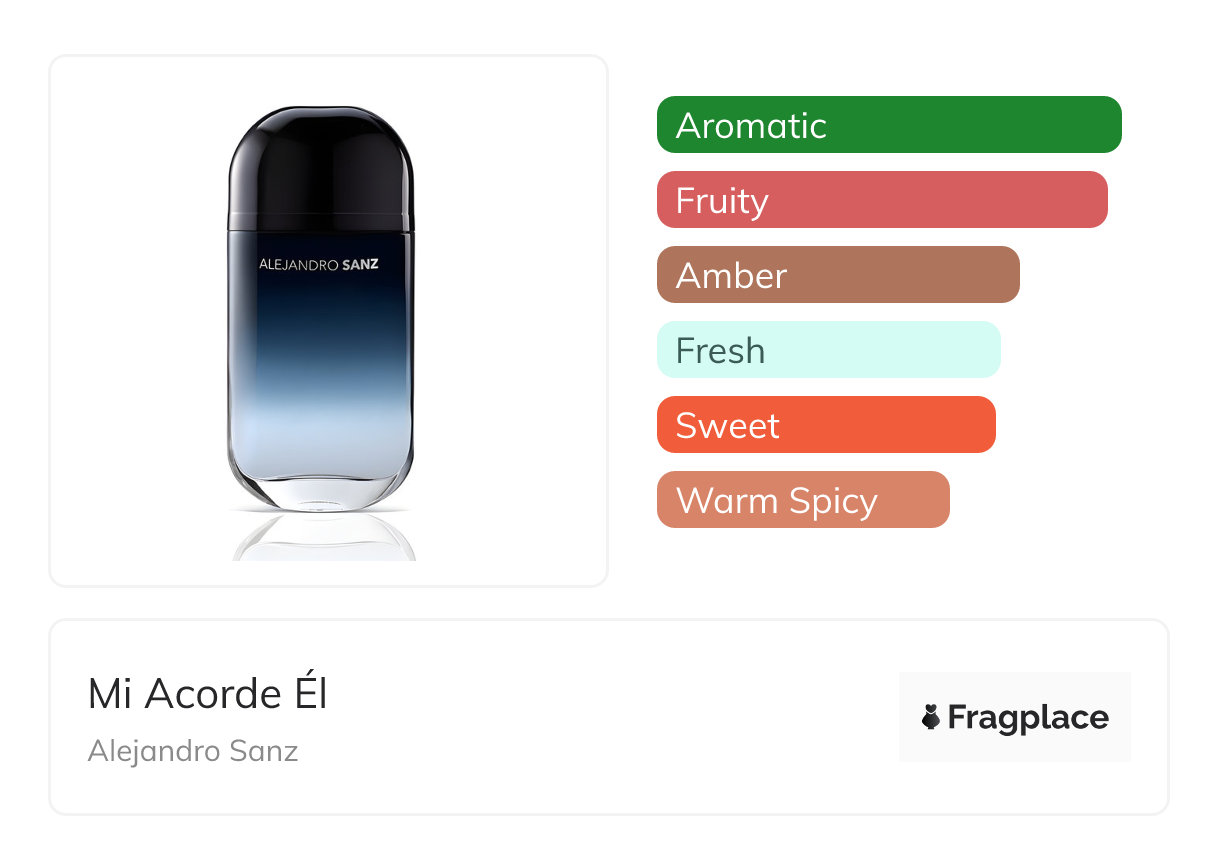Click the word Fruity in the second bar
1218x864 pixels.
(x=722, y=201)
